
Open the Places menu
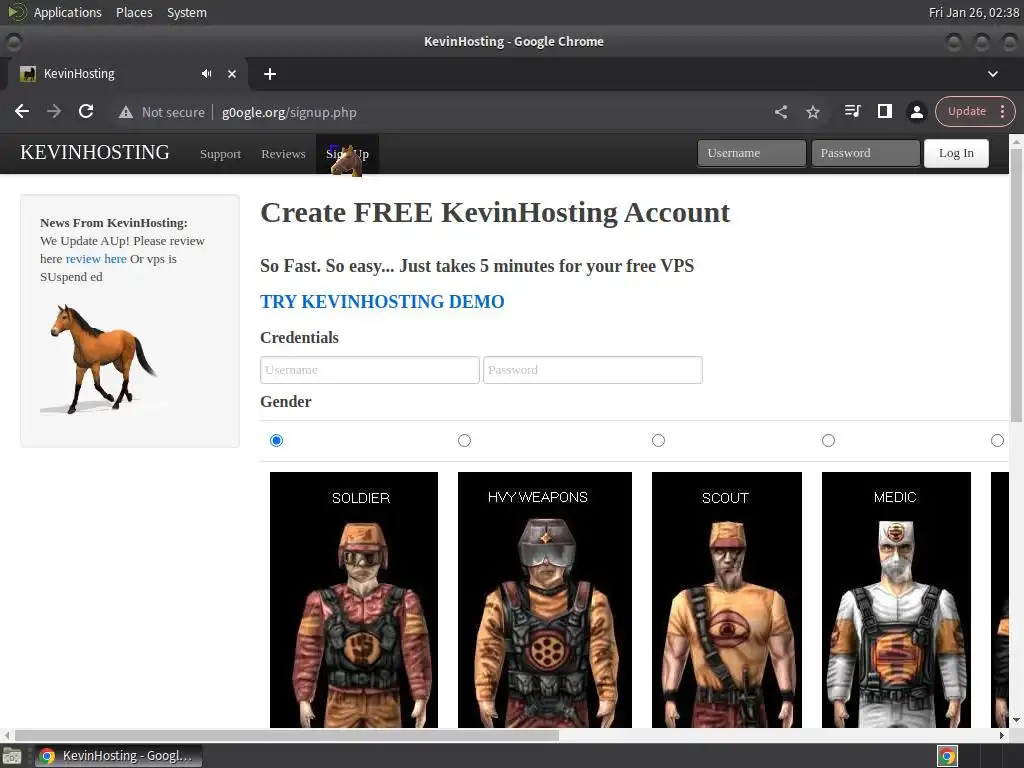pos(134,12)
